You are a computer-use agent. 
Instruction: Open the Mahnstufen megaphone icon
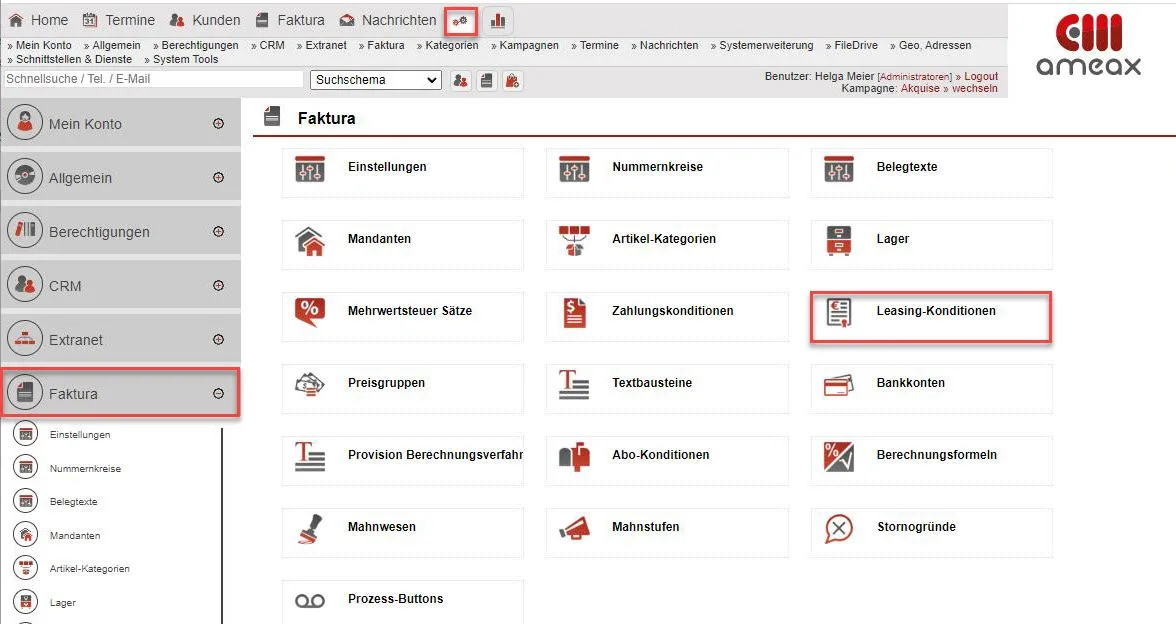(x=574, y=528)
